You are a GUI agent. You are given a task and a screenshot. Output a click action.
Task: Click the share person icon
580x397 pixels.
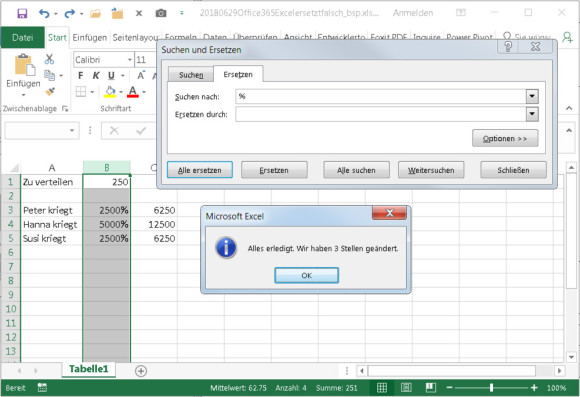567,37
